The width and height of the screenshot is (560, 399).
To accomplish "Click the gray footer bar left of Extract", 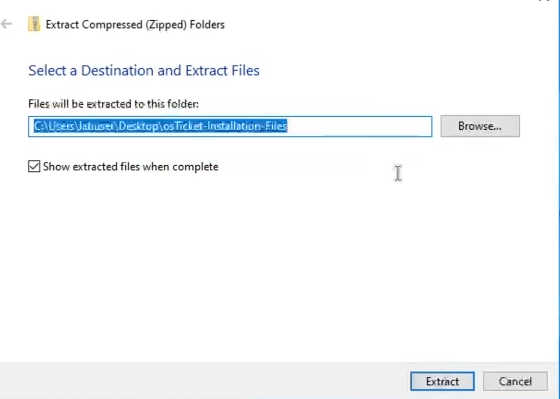I will point(204,381).
